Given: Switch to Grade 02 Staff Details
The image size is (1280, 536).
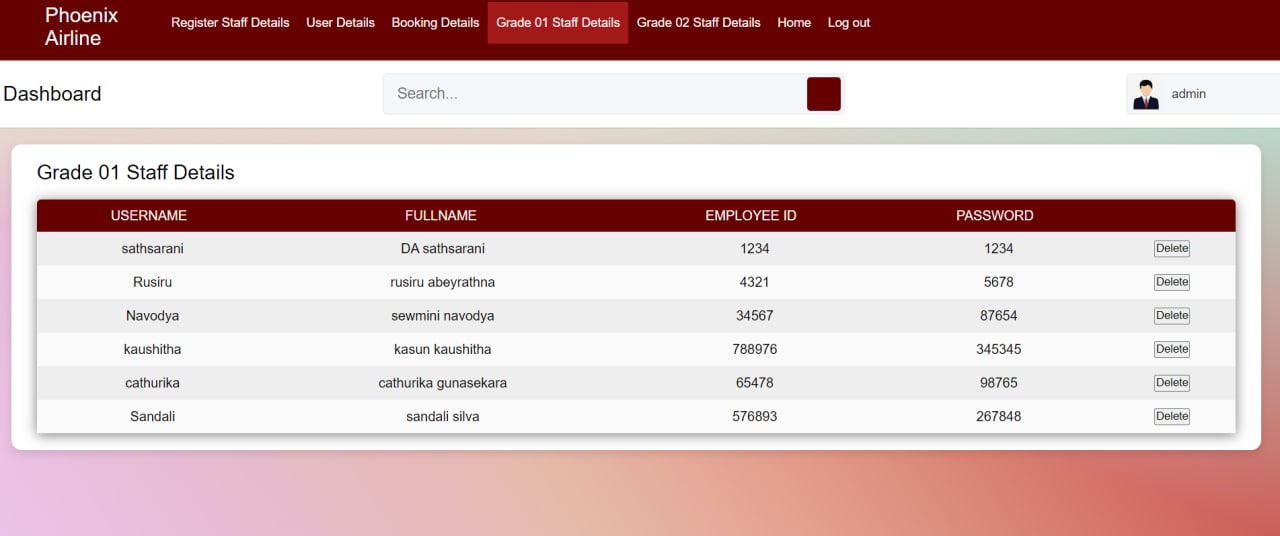Looking at the screenshot, I should [x=699, y=22].
